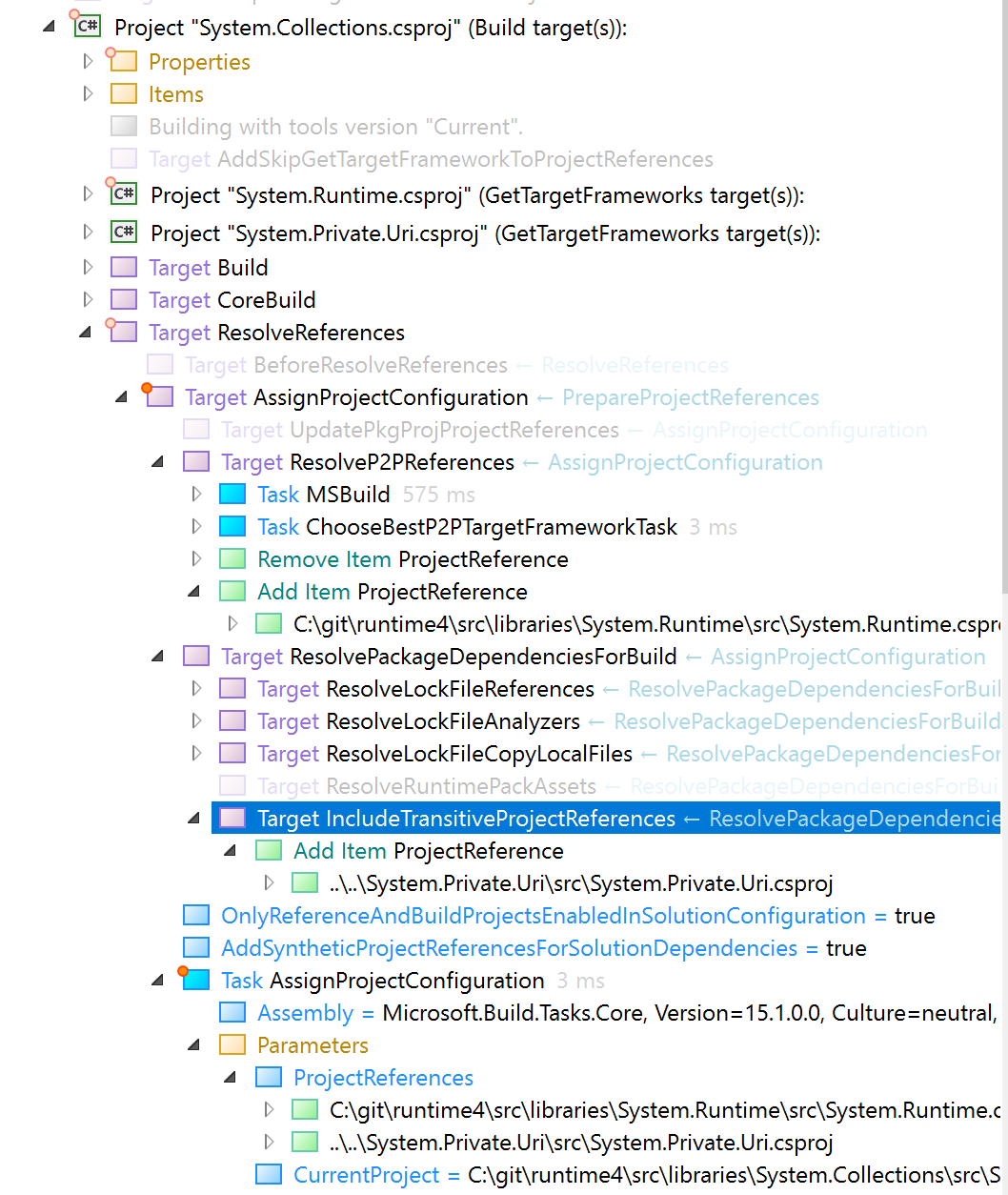Expand Target ResolveLockFileAnalyzers node
1008x1195 pixels.
pyautogui.click(x=196, y=721)
